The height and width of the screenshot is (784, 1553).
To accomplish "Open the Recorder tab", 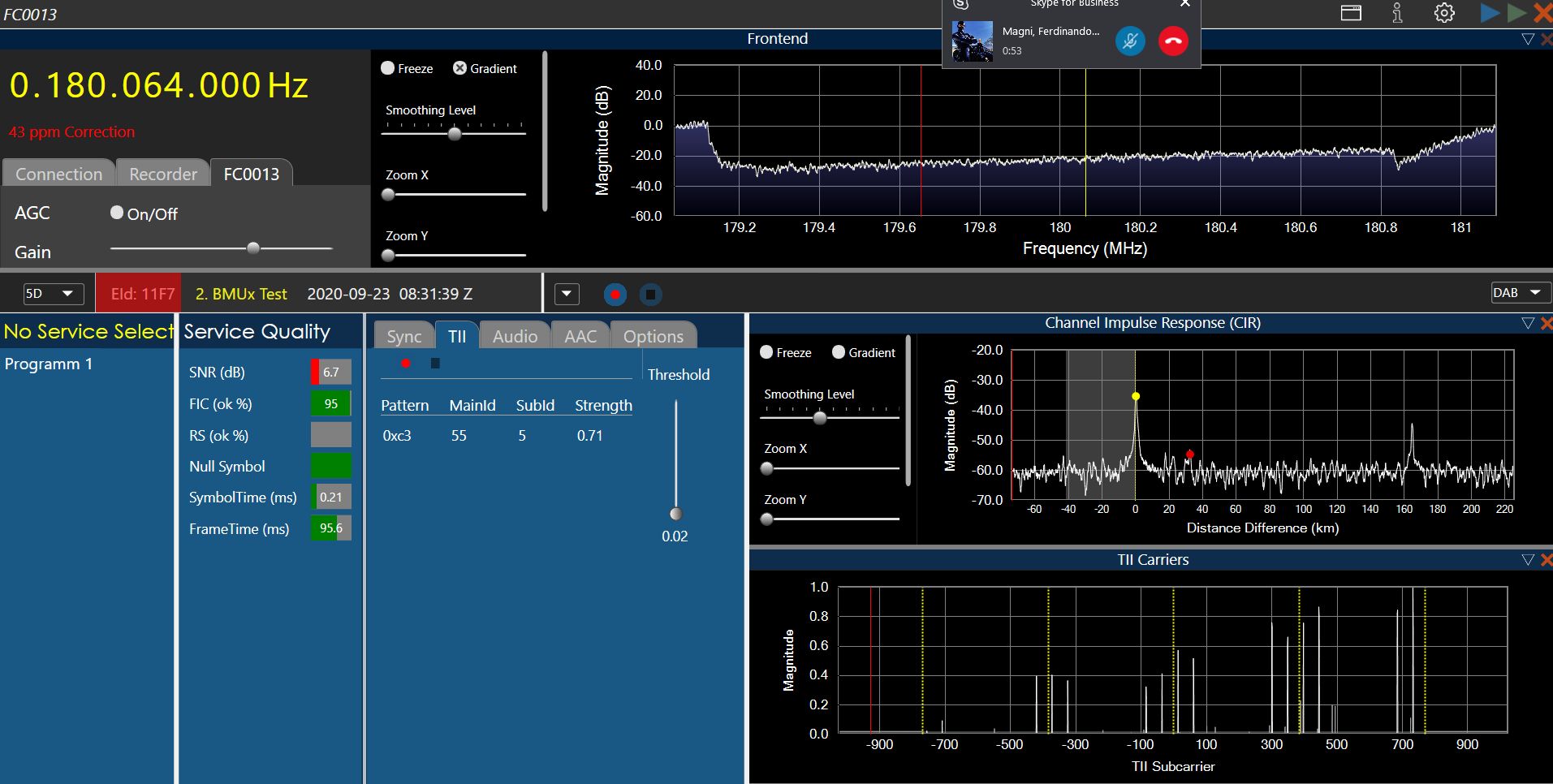I will 163,174.
